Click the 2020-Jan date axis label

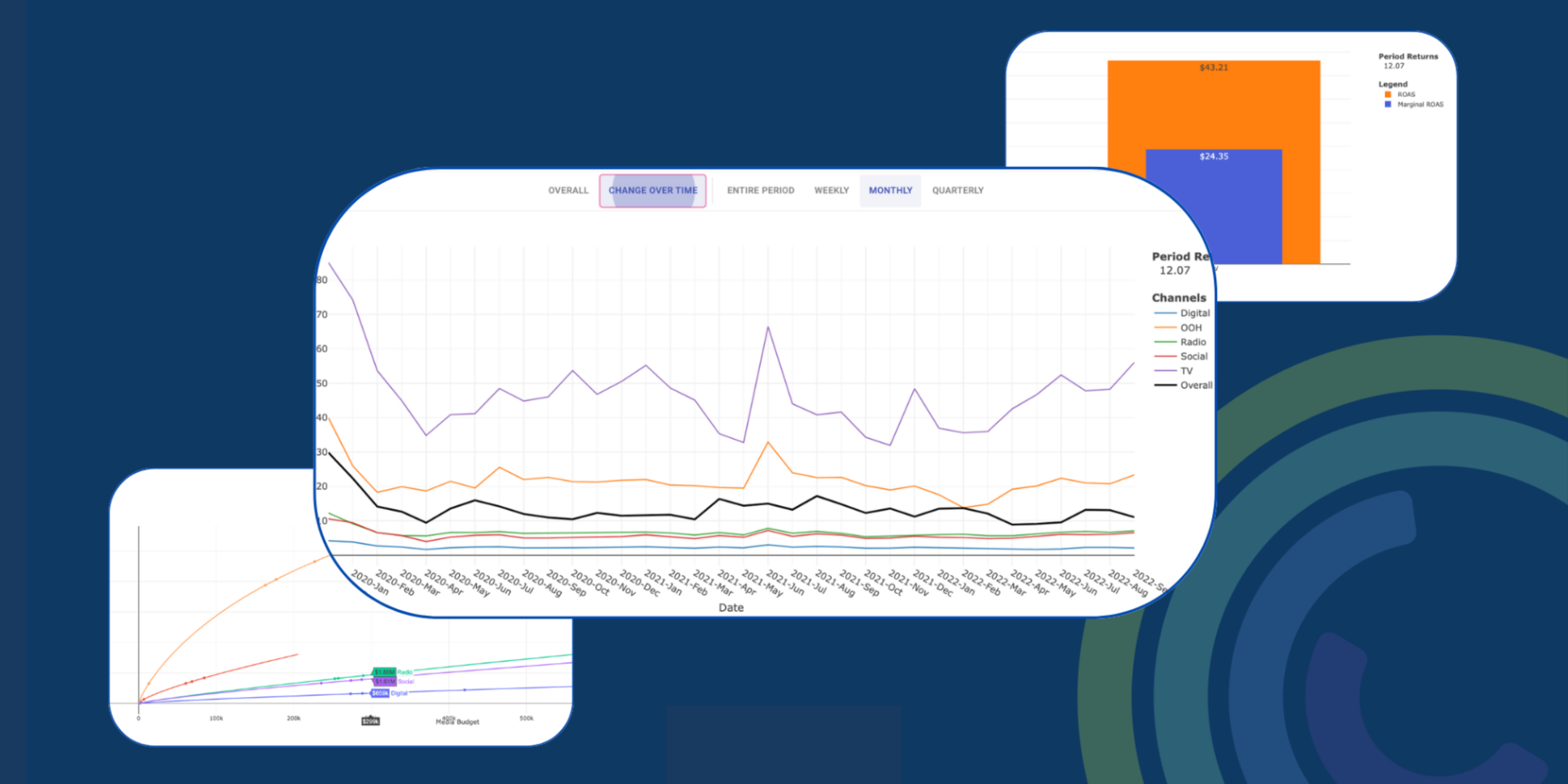pos(370,583)
